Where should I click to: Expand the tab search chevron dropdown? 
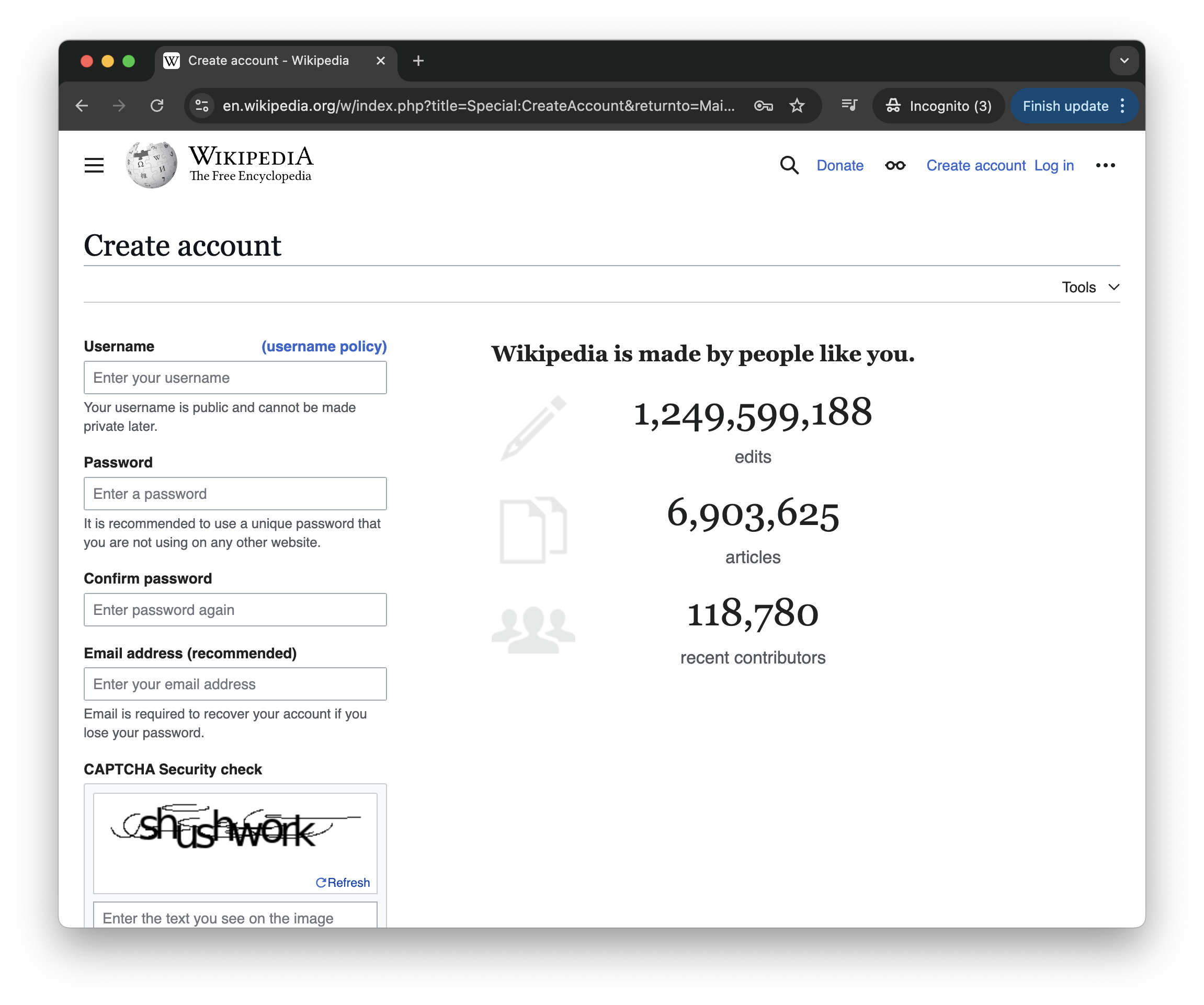pos(1125,61)
